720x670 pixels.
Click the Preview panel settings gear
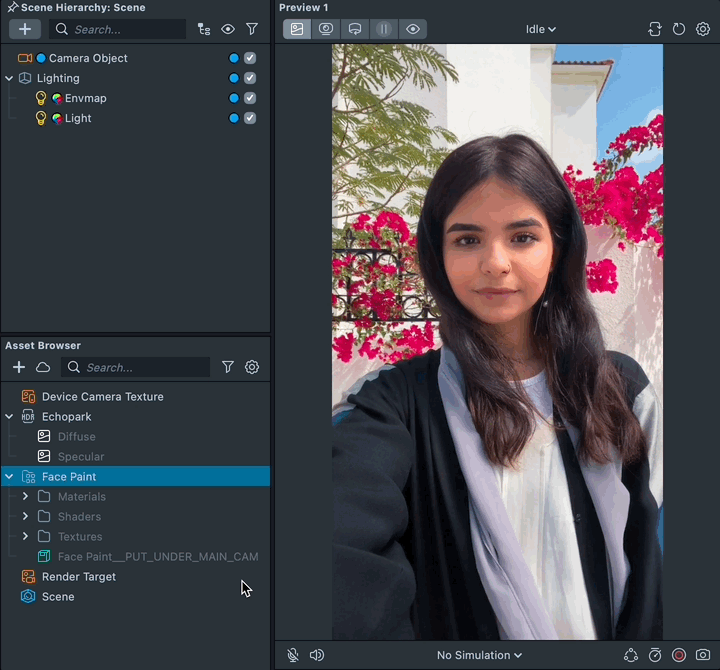pyautogui.click(x=703, y=29)
